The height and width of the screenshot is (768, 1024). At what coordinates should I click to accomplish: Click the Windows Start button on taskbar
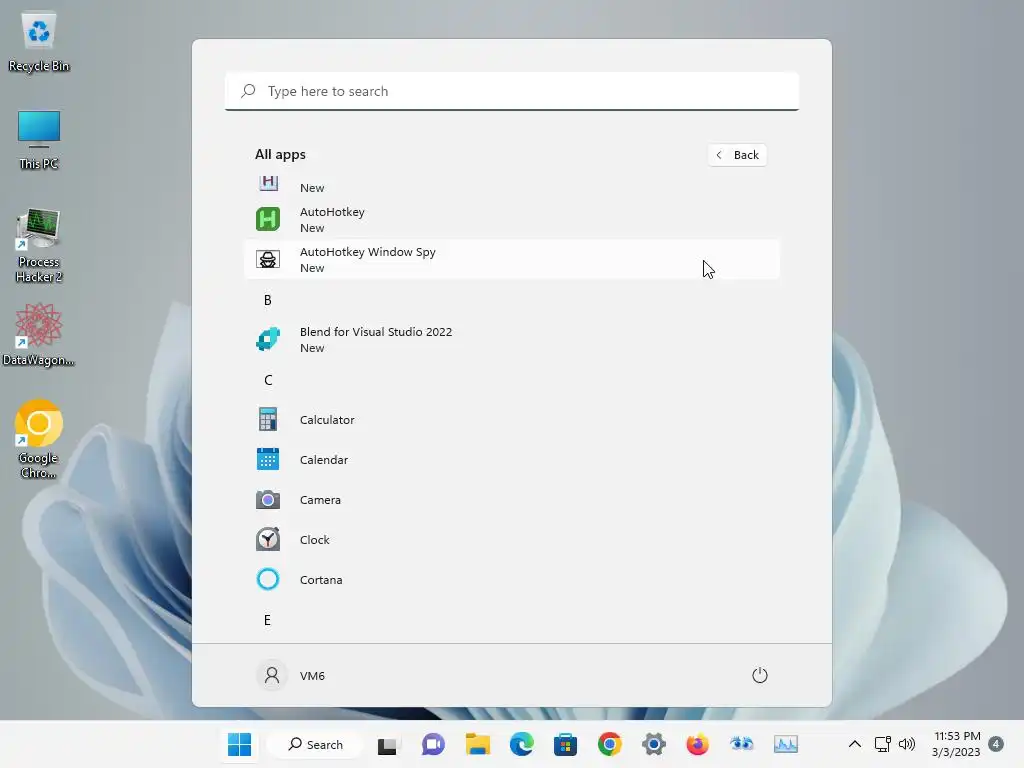pyautogui.click(x=239, y=744)
